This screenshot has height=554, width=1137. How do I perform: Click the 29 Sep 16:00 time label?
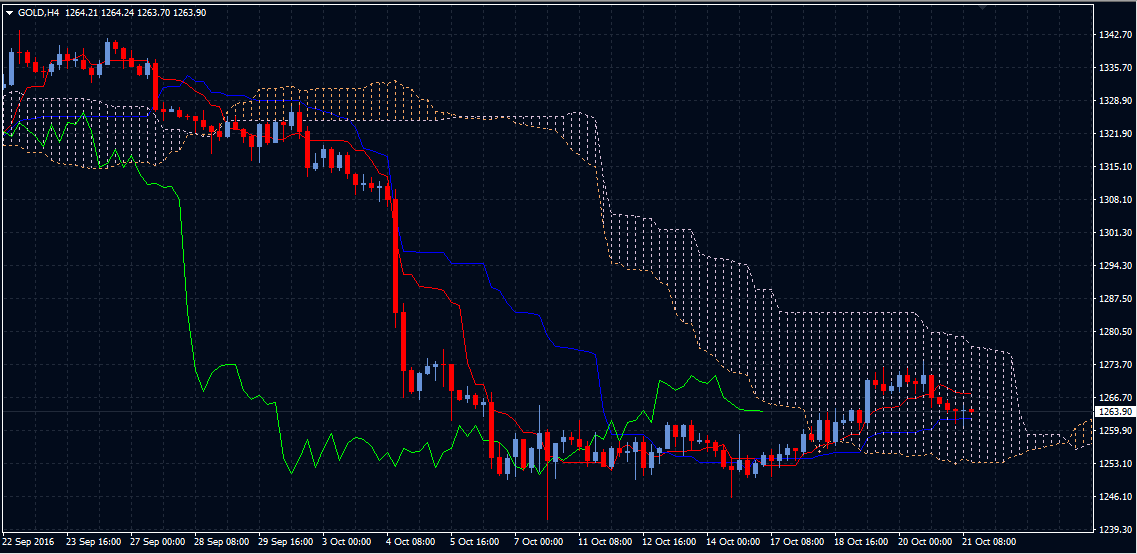click(286, 542)
